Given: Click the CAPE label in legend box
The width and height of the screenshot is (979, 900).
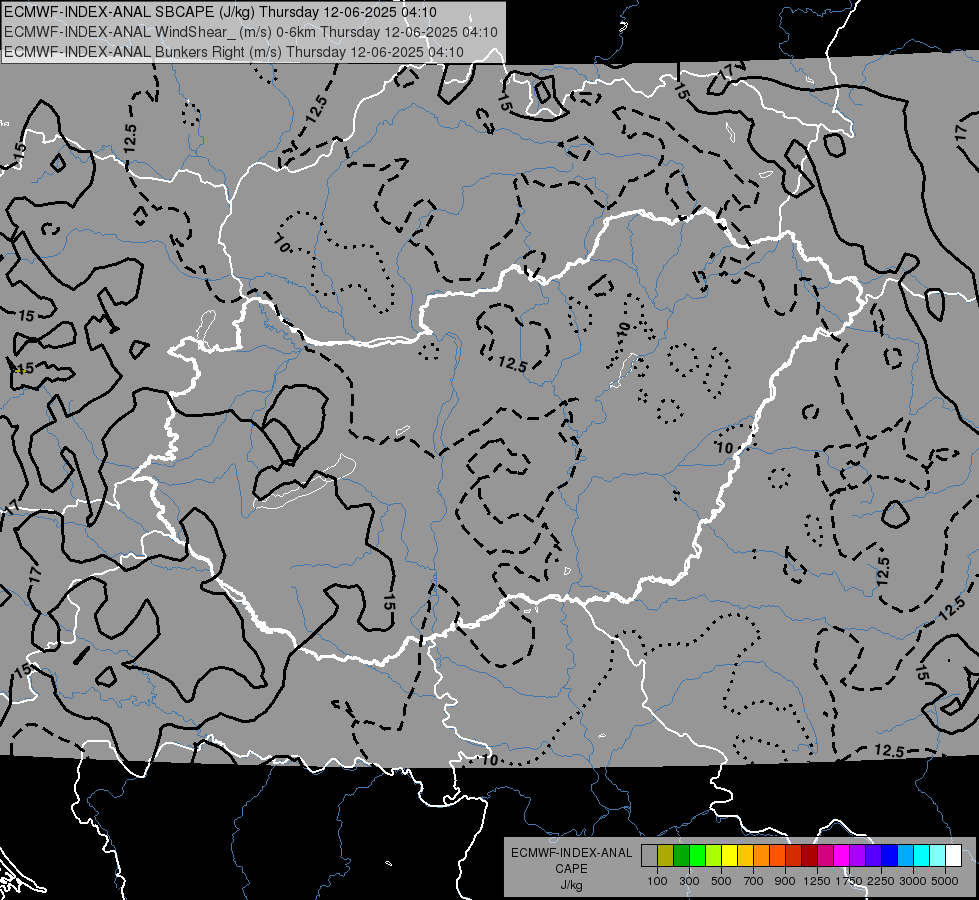Looking at the screenshot, I should coord(571,869).
